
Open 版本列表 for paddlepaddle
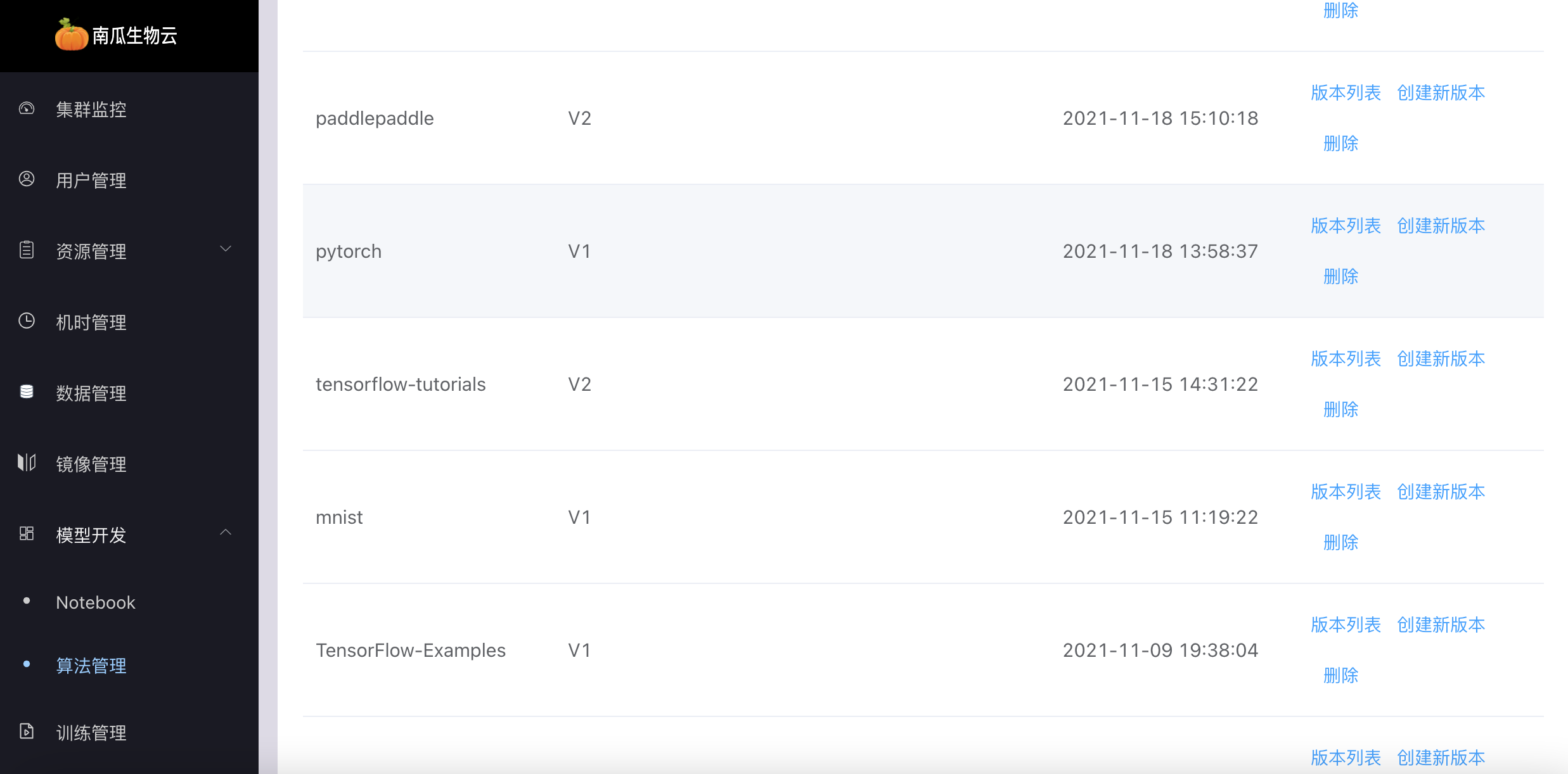tap(1346, 93)
